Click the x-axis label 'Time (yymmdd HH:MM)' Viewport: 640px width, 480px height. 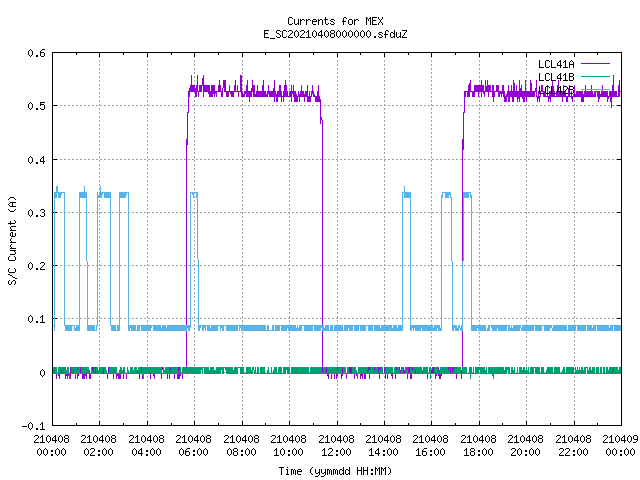click(335, 471)
